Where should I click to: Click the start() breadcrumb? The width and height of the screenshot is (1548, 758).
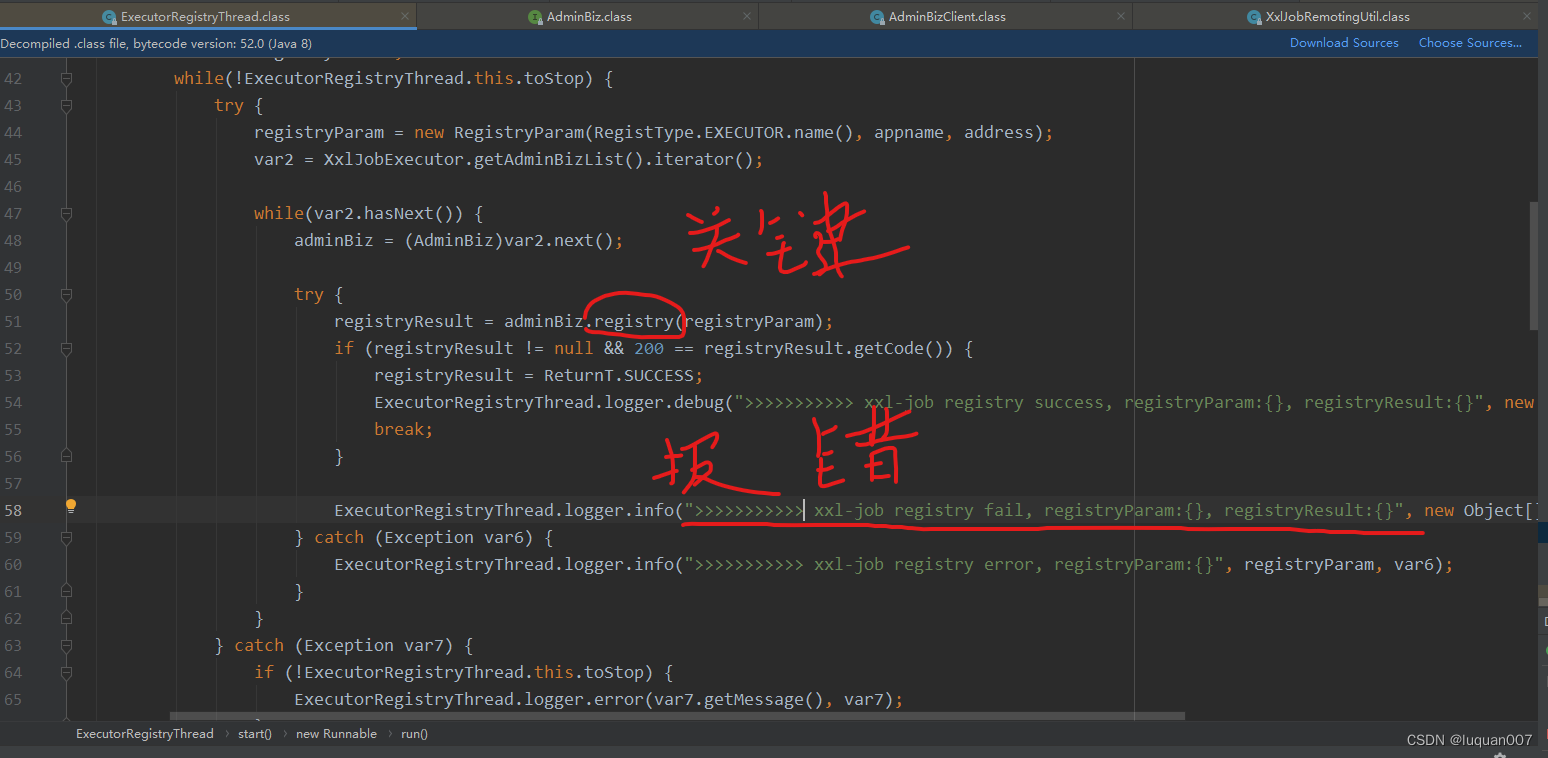coord(254,734)
